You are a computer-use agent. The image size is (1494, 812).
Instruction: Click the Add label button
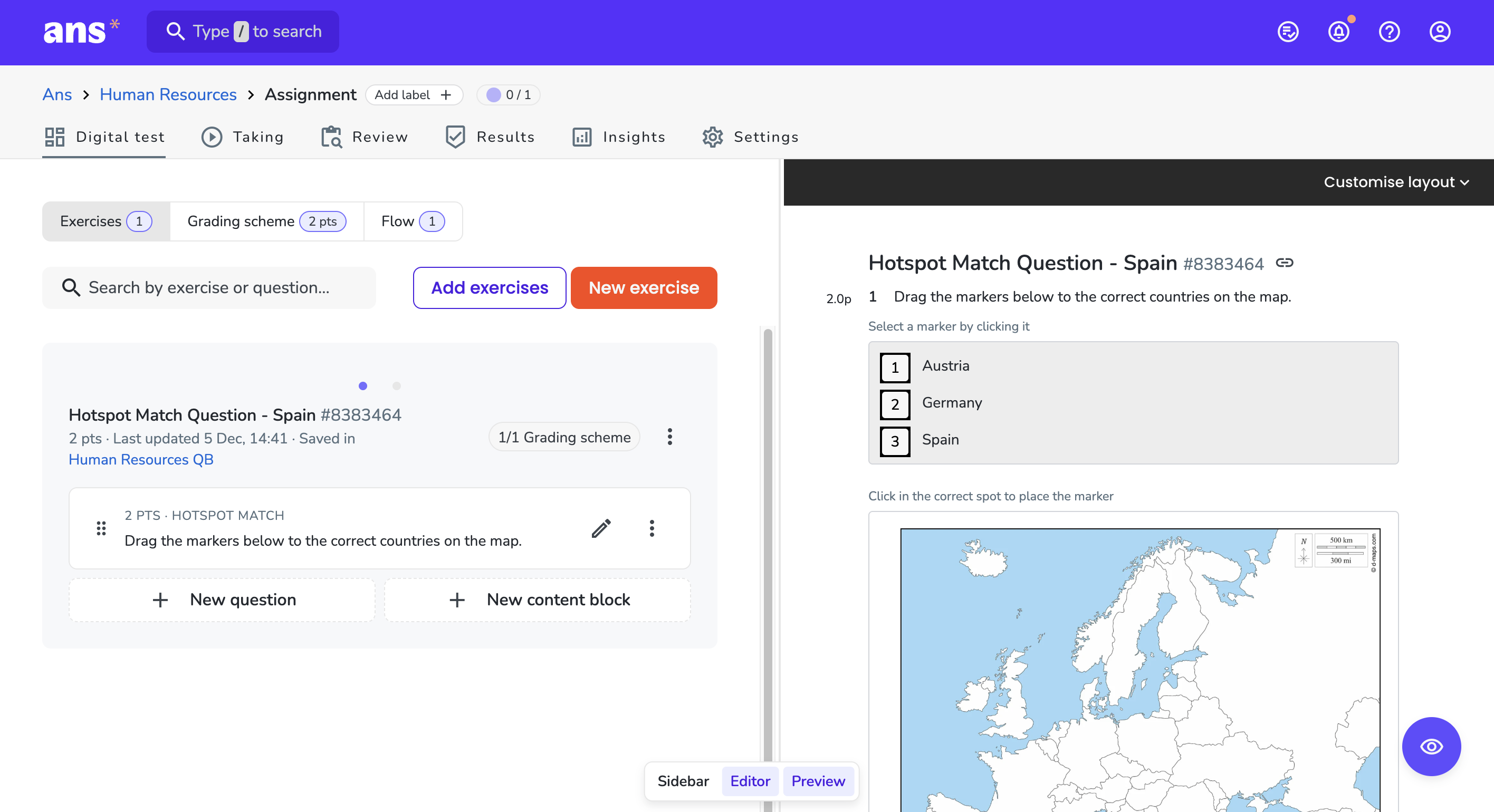[414, 94]
